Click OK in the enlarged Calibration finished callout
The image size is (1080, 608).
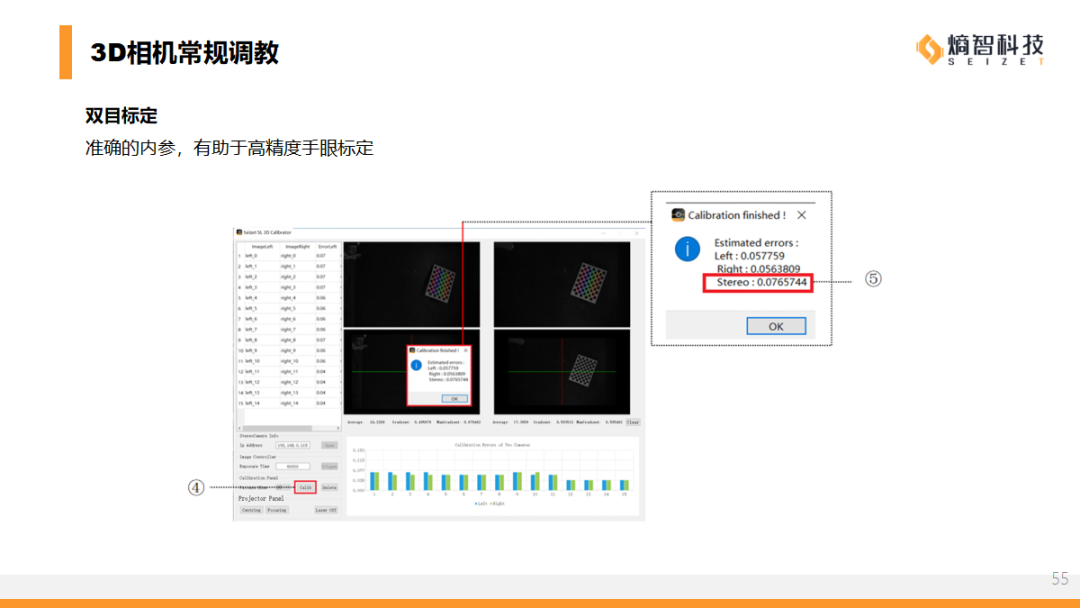click(776, 326)
